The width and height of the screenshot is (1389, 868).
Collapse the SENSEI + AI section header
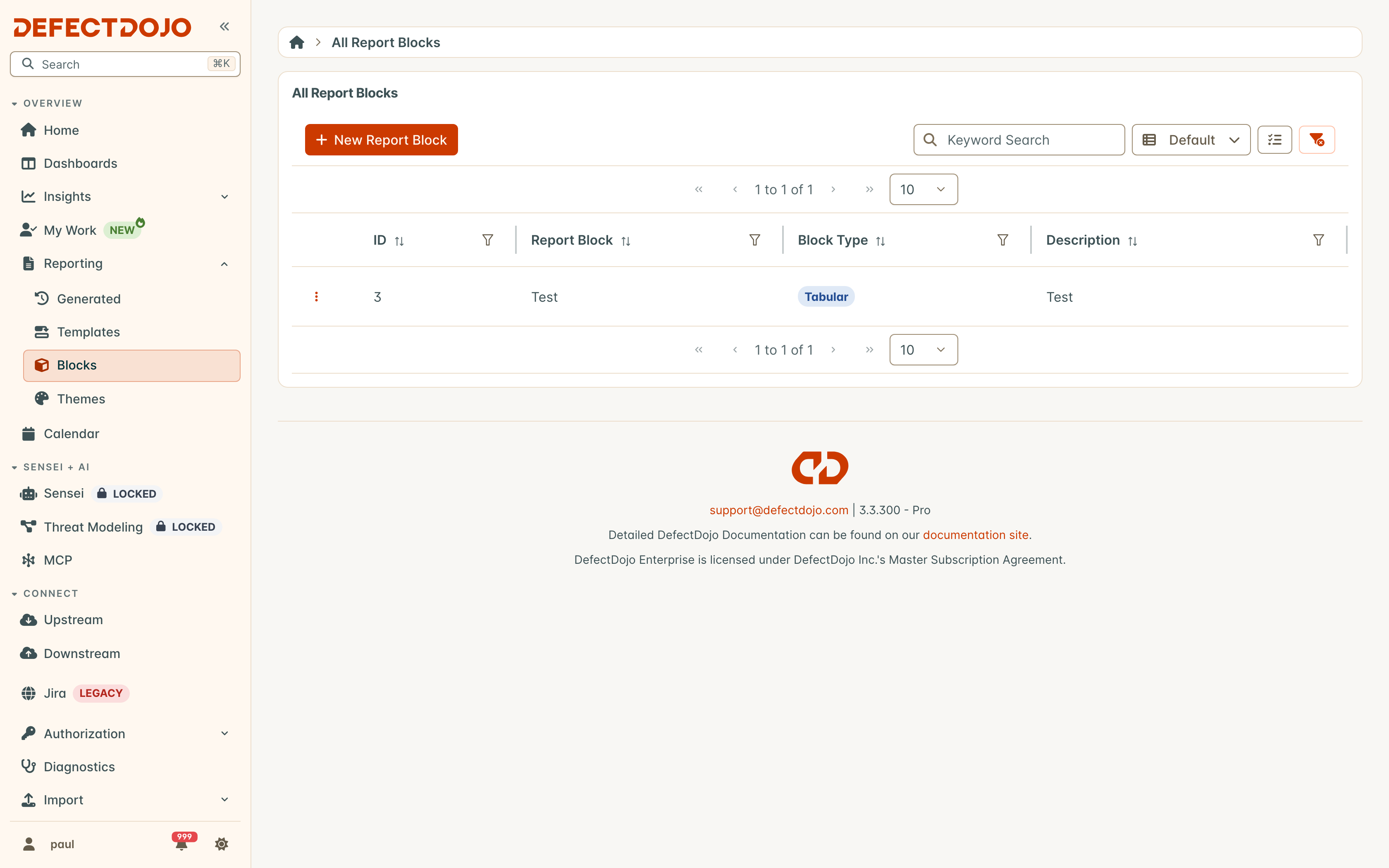50,467
